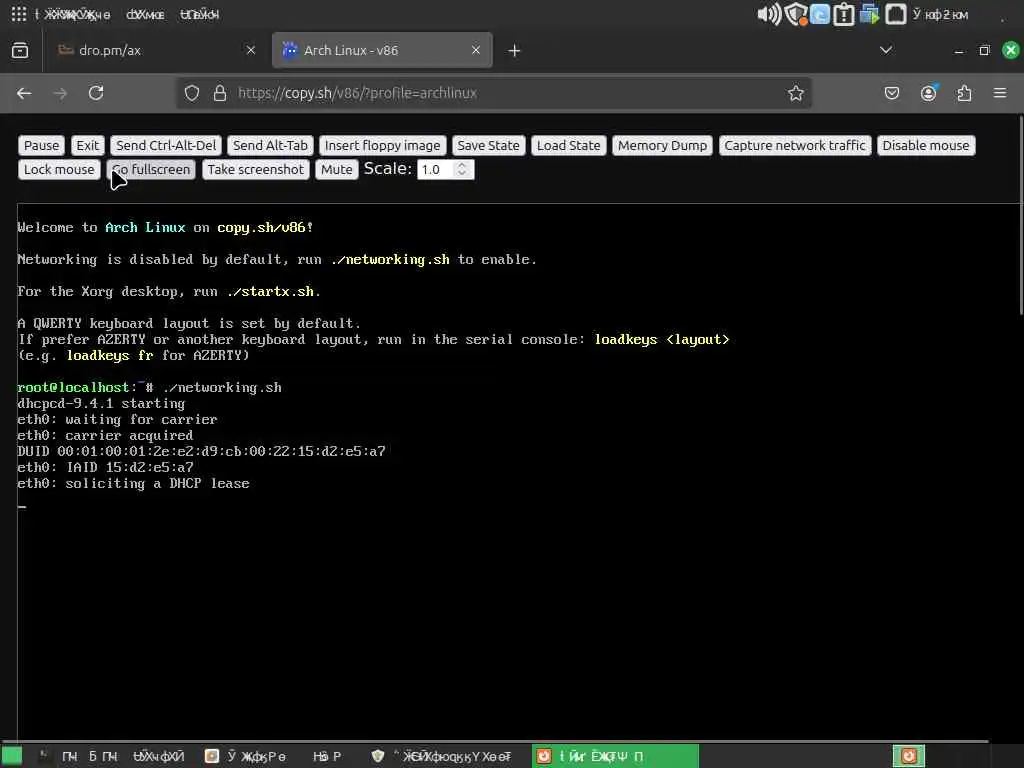
Task: Bookmark this page with star icon
Action: pos(795,93)
